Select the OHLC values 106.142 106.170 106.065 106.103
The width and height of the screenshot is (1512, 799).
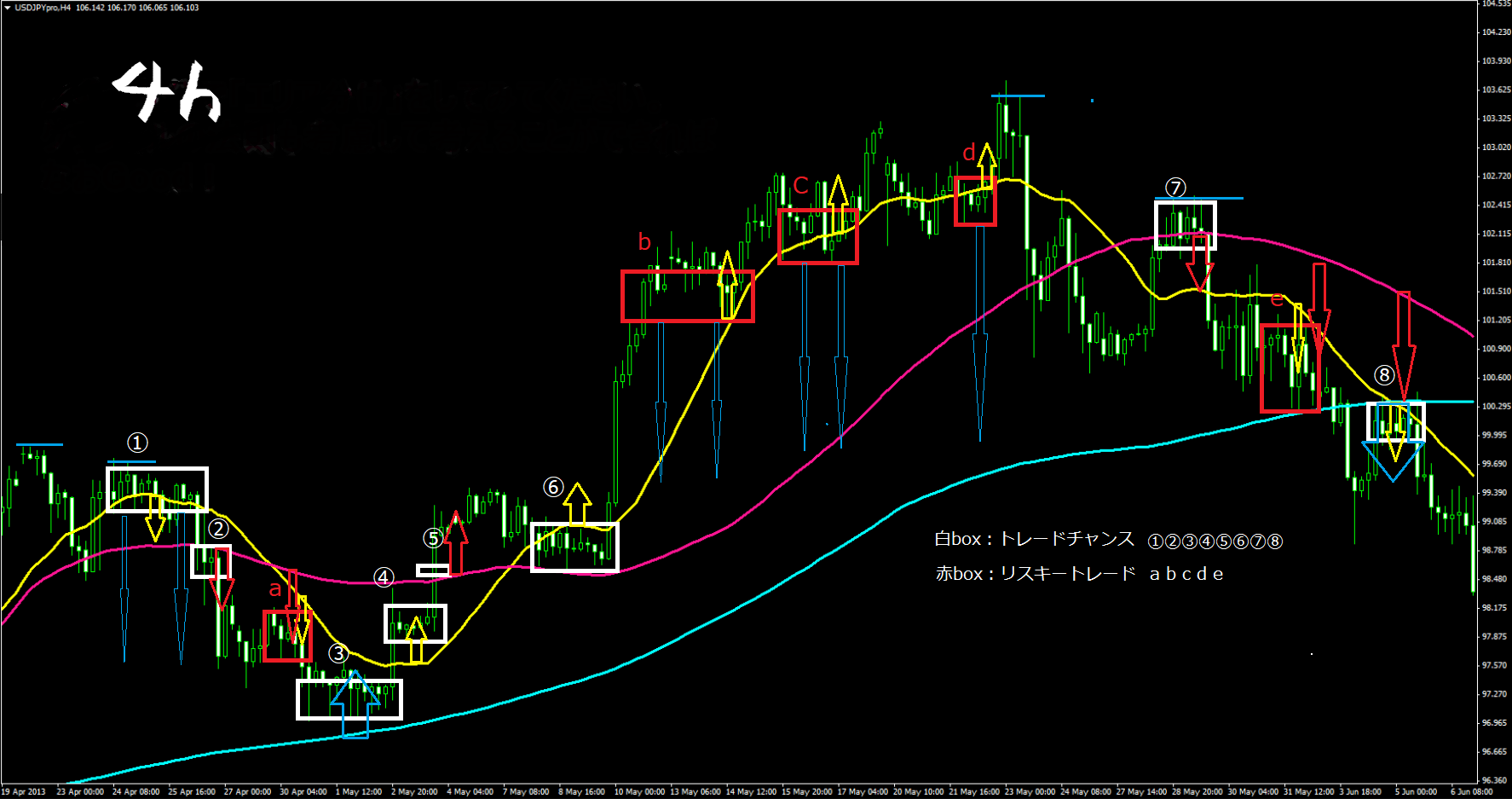click(137, 8)
